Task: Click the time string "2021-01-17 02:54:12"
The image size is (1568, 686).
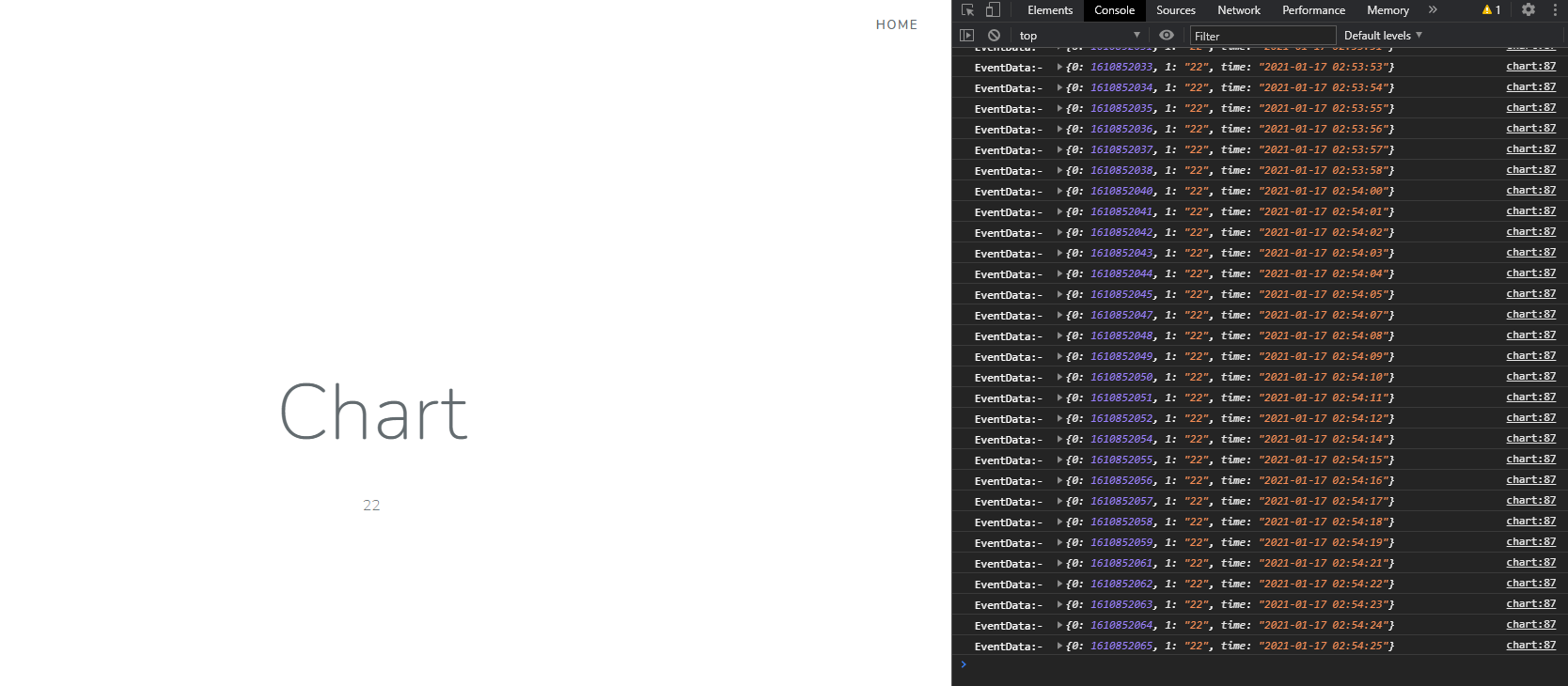Action: 1324,419
